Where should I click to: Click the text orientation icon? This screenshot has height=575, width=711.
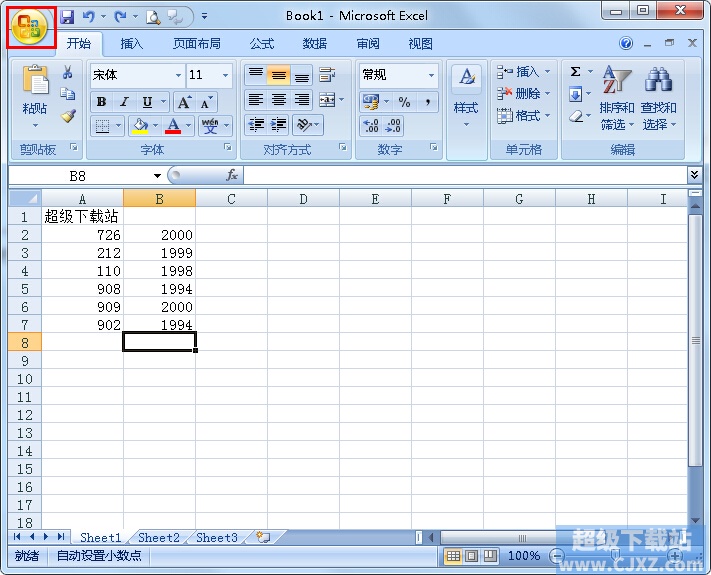[304, 124]
